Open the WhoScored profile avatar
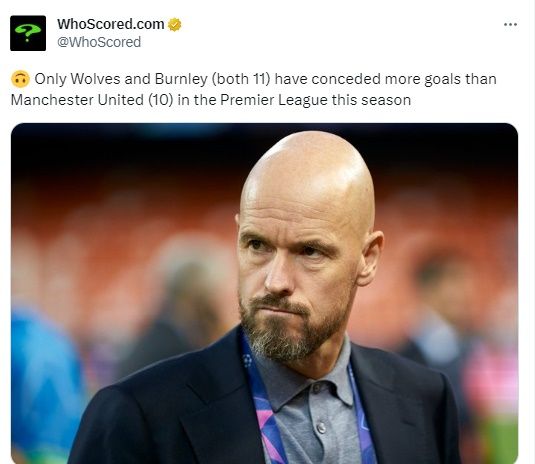This screenshot has width=535, height=464. [x=28, y=33]
